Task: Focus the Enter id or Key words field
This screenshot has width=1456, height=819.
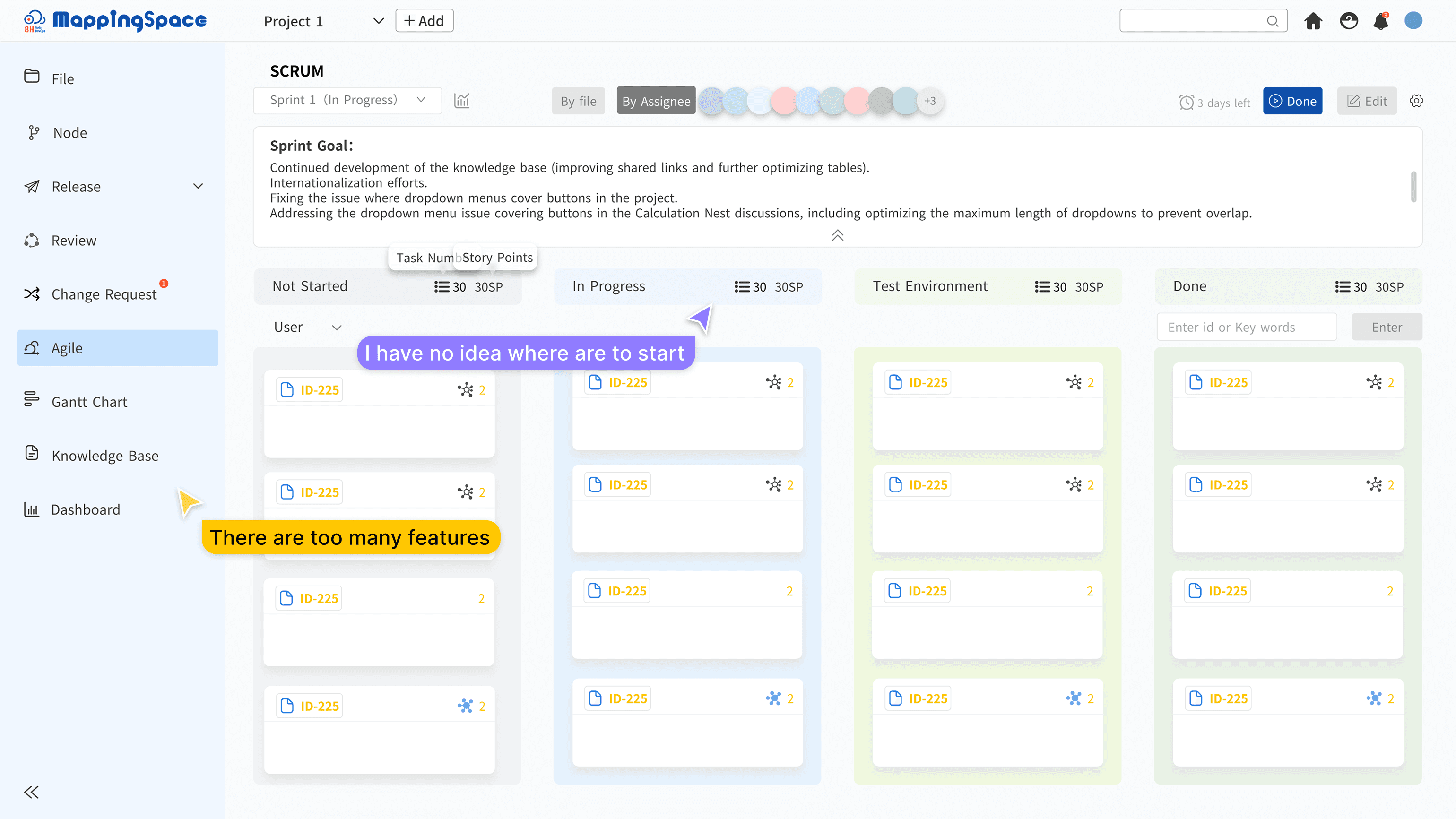Action: point(1246,327)
